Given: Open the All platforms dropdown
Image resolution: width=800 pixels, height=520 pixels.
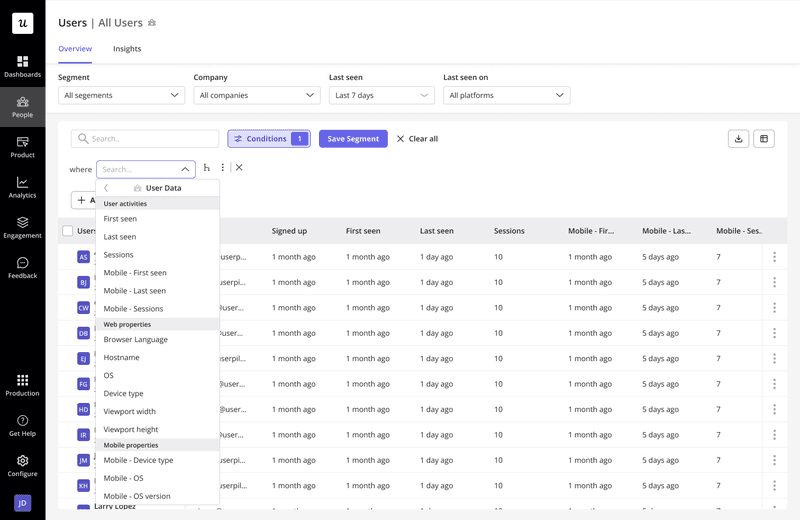Looking at the screenshot, I should tap(506, 95).
